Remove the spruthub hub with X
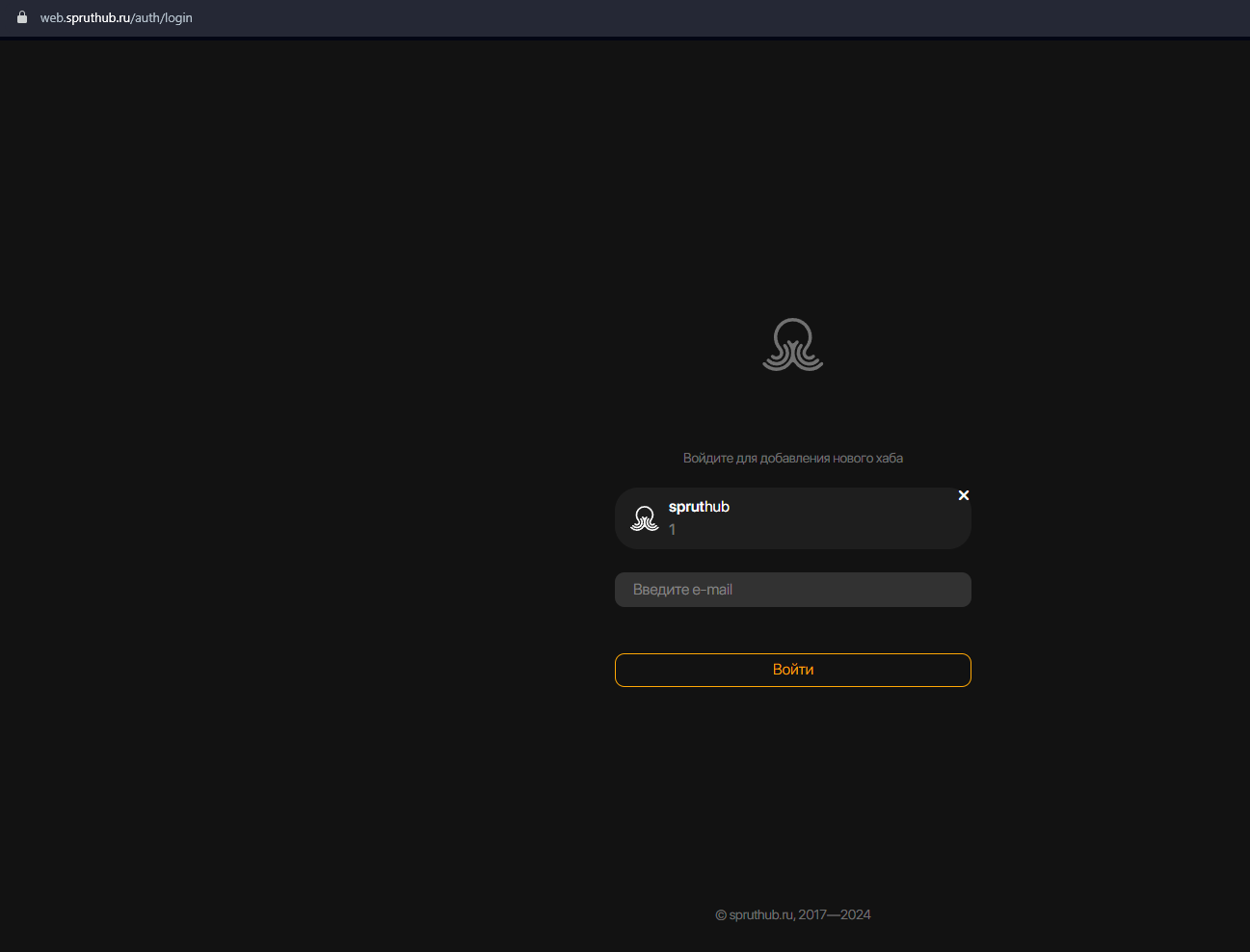Screen dimensions: 1250x952 964,495
